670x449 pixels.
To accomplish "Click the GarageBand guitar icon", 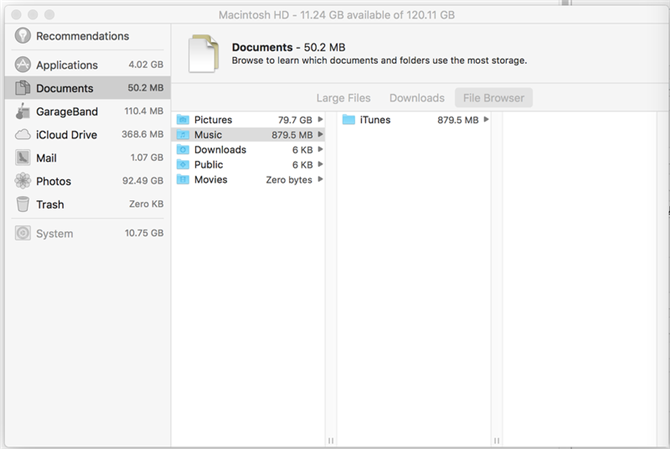I will coord(23,111).
